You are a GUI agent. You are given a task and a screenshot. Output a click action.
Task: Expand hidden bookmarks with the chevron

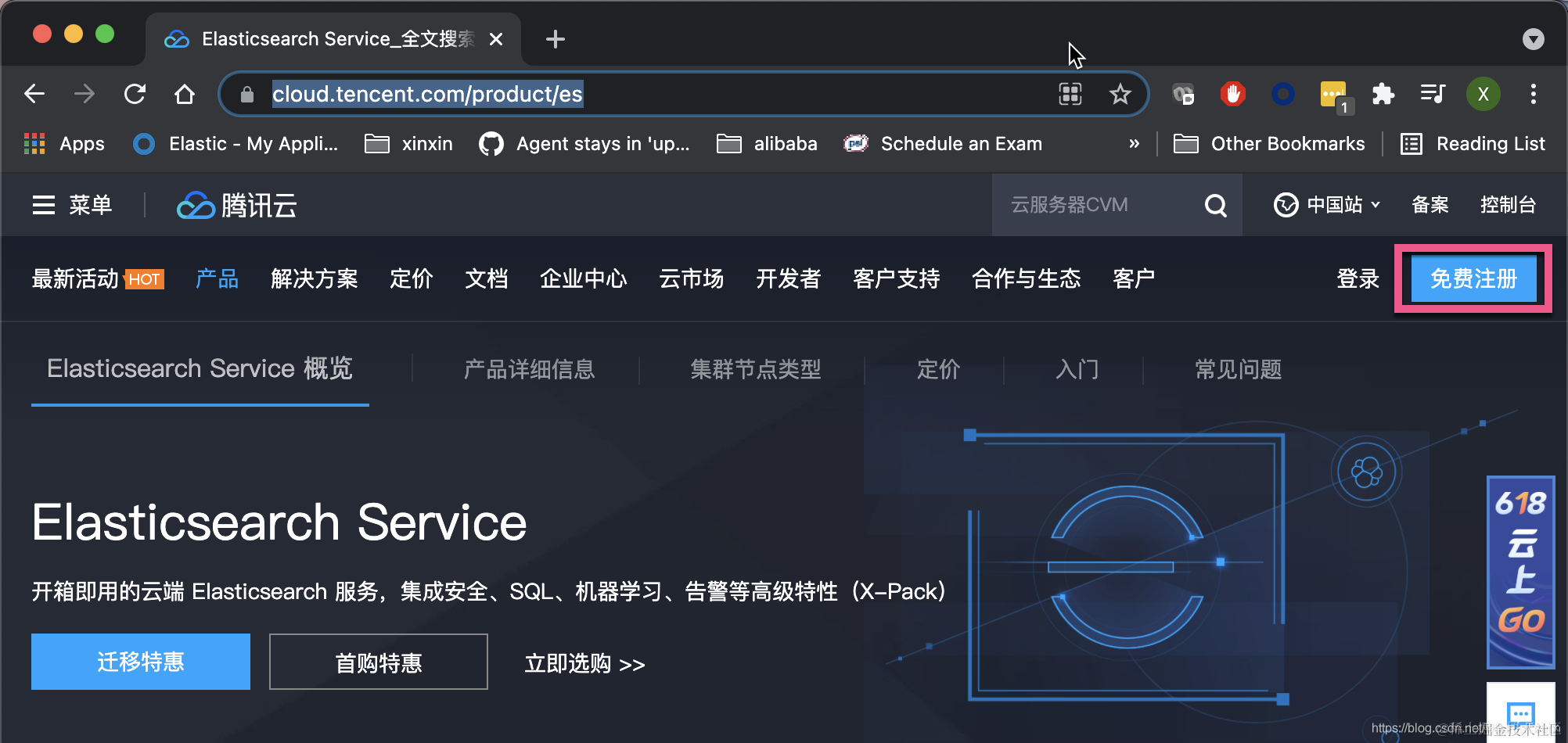coord(1134,144)
